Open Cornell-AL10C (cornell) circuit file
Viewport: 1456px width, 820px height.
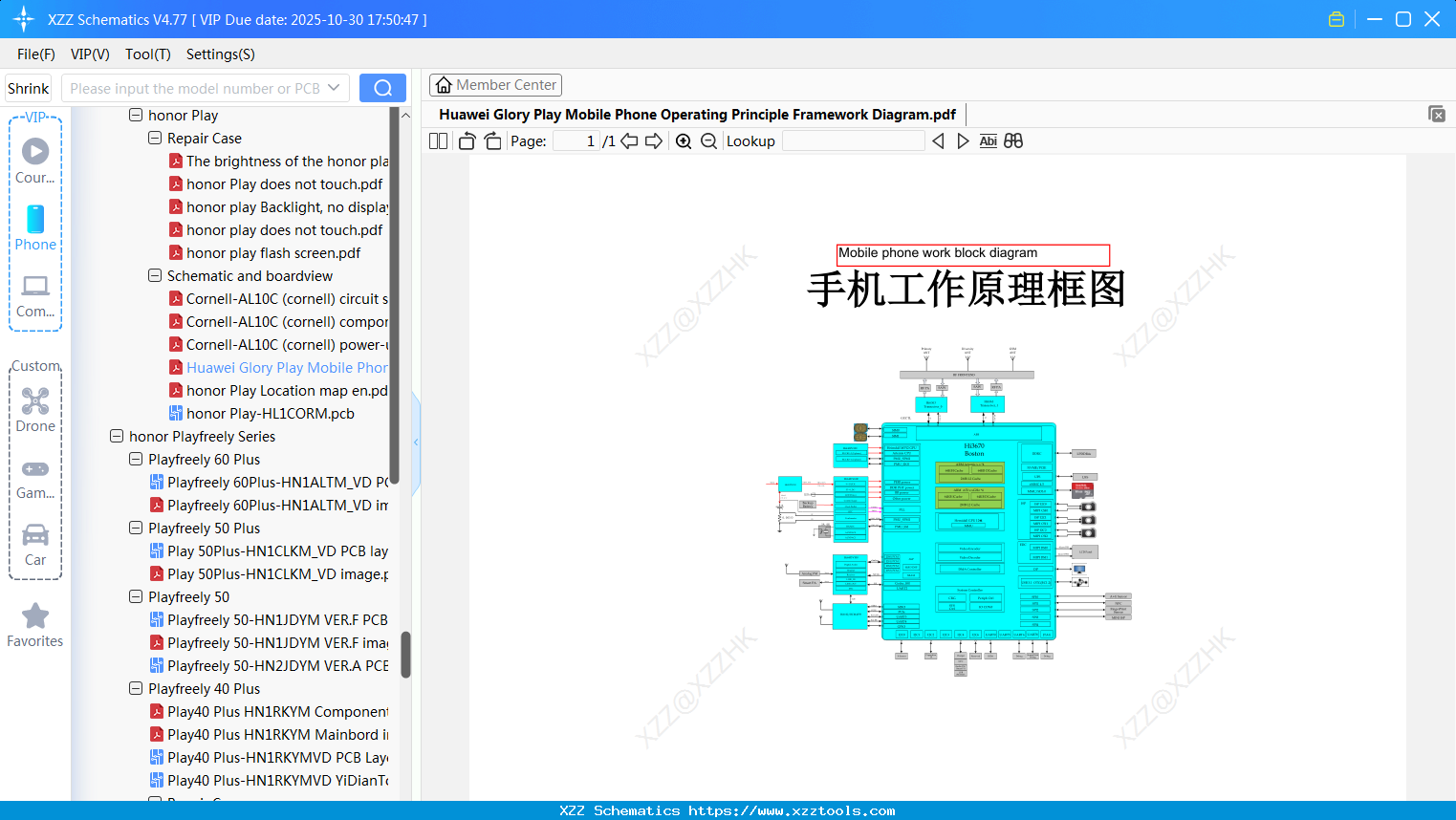[x=279, y=298]
